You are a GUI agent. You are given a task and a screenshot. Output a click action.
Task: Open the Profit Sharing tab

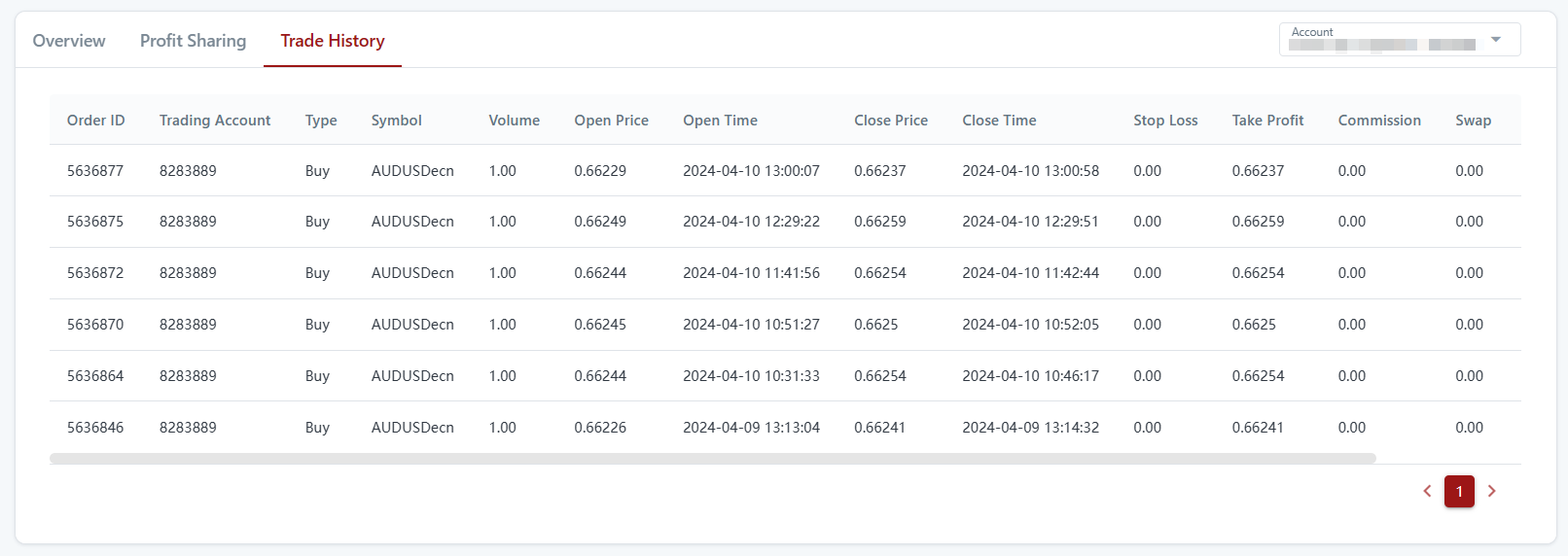point(193,41)
